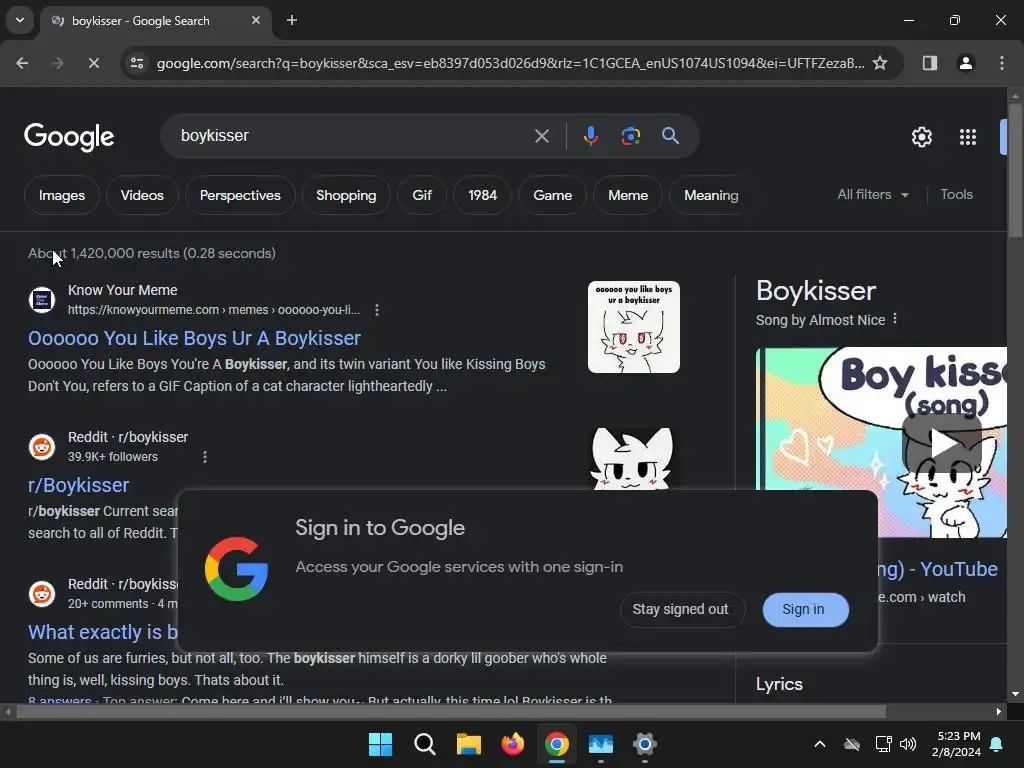Open the What exactly is result link
The width and height of the screenshot is (1024, 768).
coord(103,632)
